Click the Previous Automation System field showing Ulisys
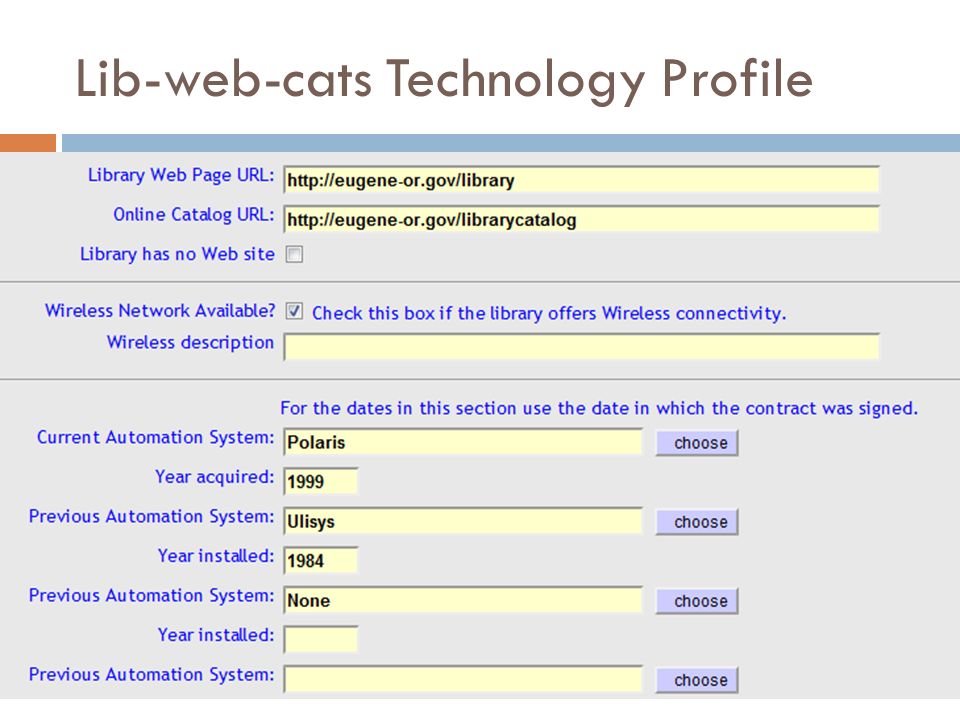 point(463,521)
